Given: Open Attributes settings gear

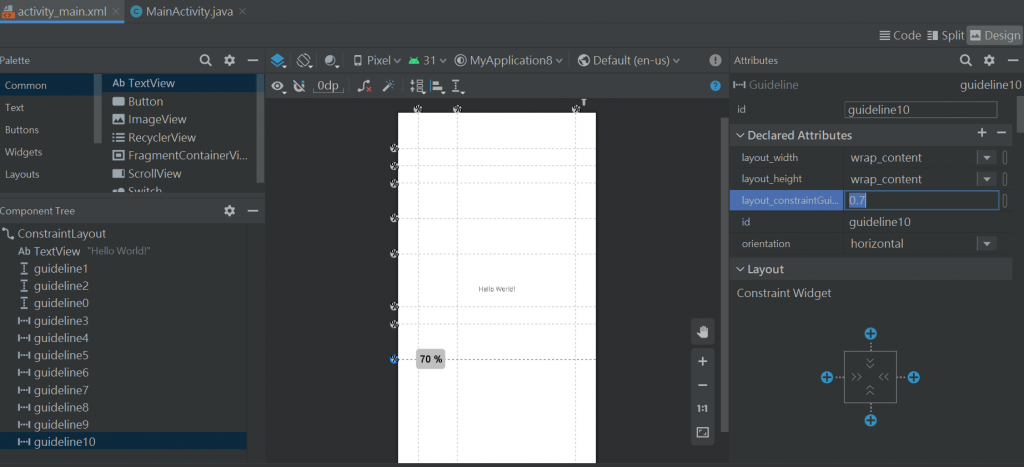Looking at the screenshot, I should [989, 60].
